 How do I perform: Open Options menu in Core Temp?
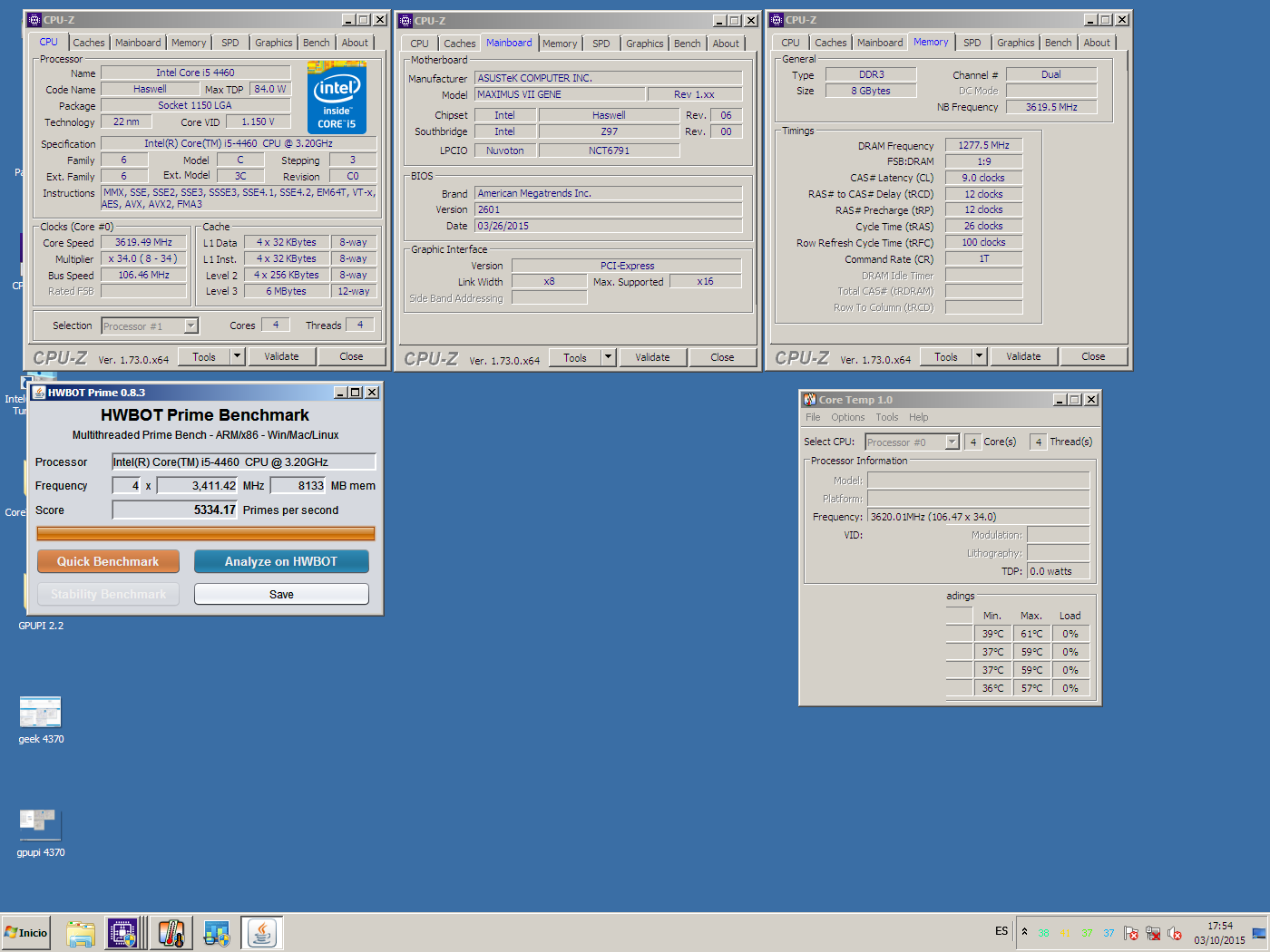[848, 418]
